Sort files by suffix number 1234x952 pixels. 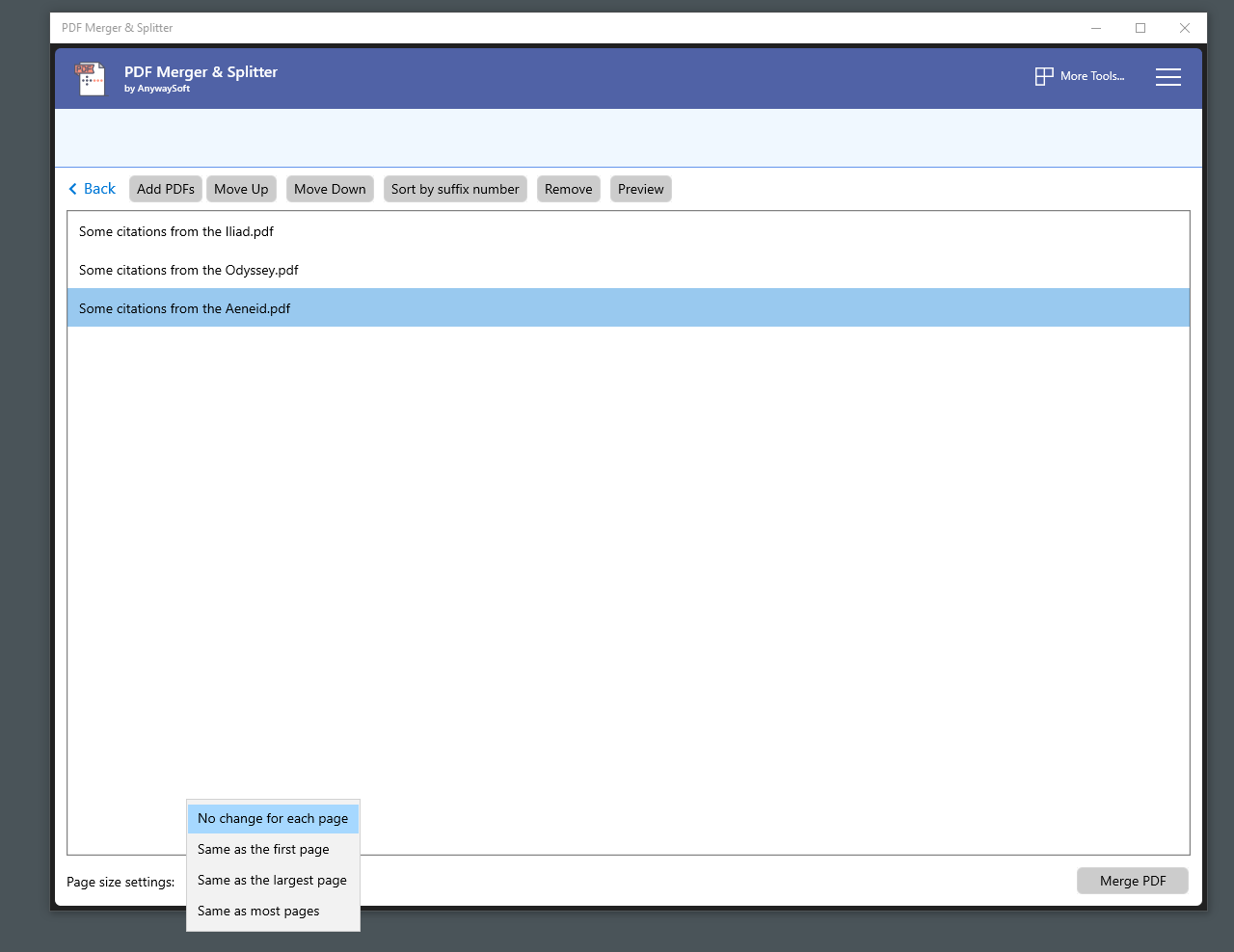pyautogui.click(x=455, y=189)
